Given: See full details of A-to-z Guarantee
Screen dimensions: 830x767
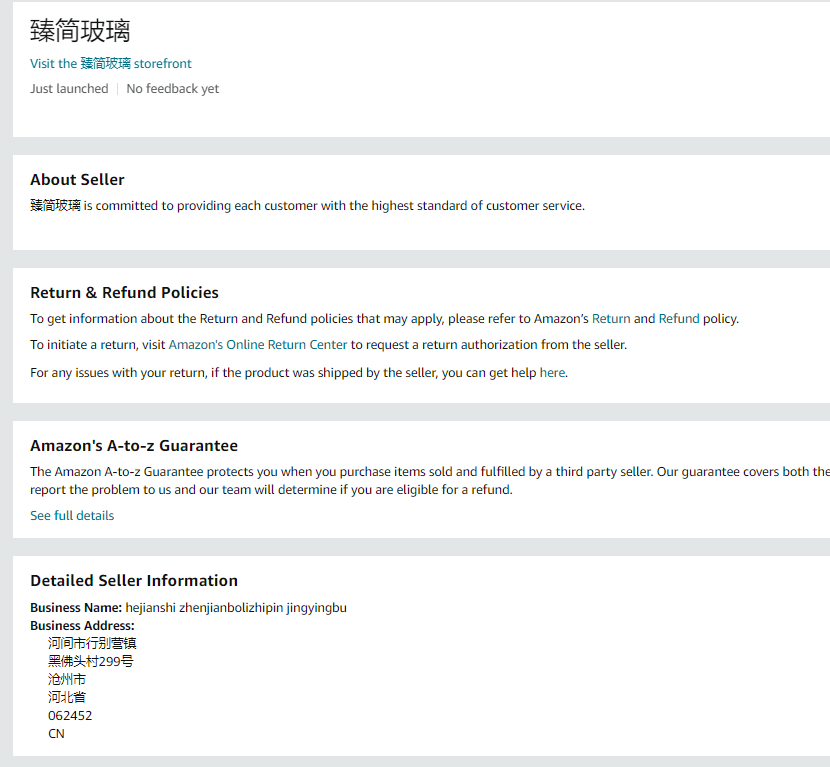Looking at the screenshot, I should click(72, 516).
